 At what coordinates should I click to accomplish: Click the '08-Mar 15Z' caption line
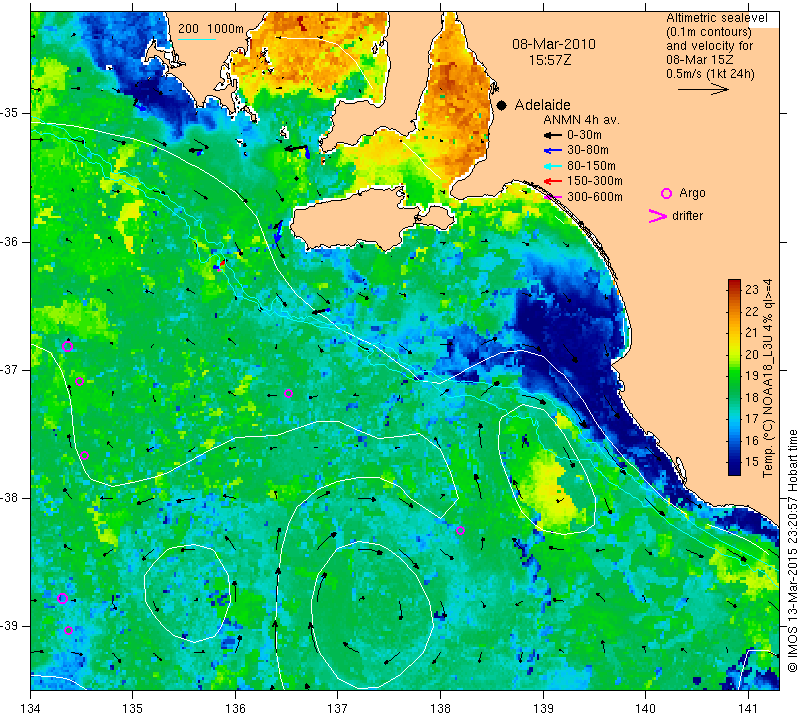coord(699,60)
